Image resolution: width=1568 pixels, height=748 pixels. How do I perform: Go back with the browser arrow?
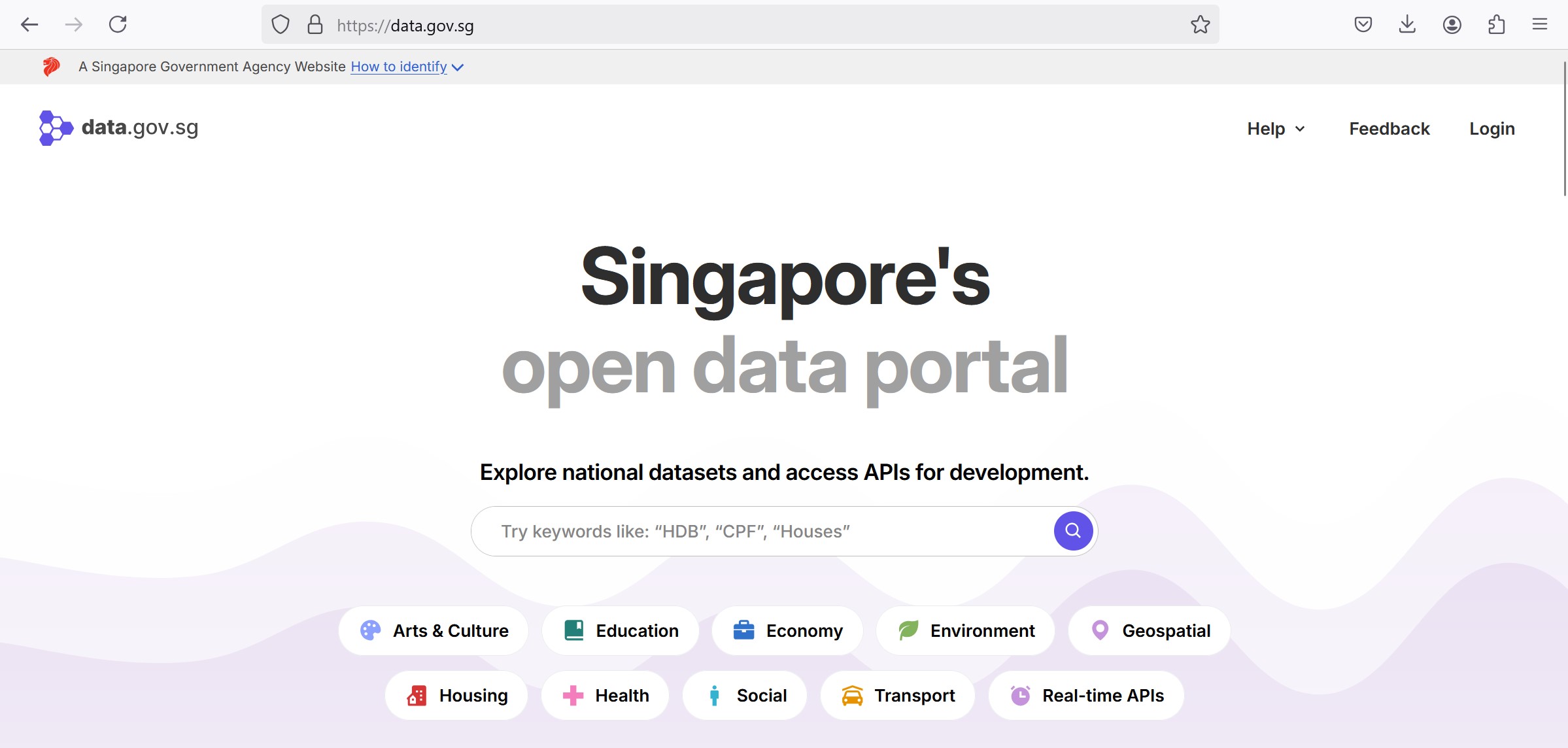coord(29,25)
